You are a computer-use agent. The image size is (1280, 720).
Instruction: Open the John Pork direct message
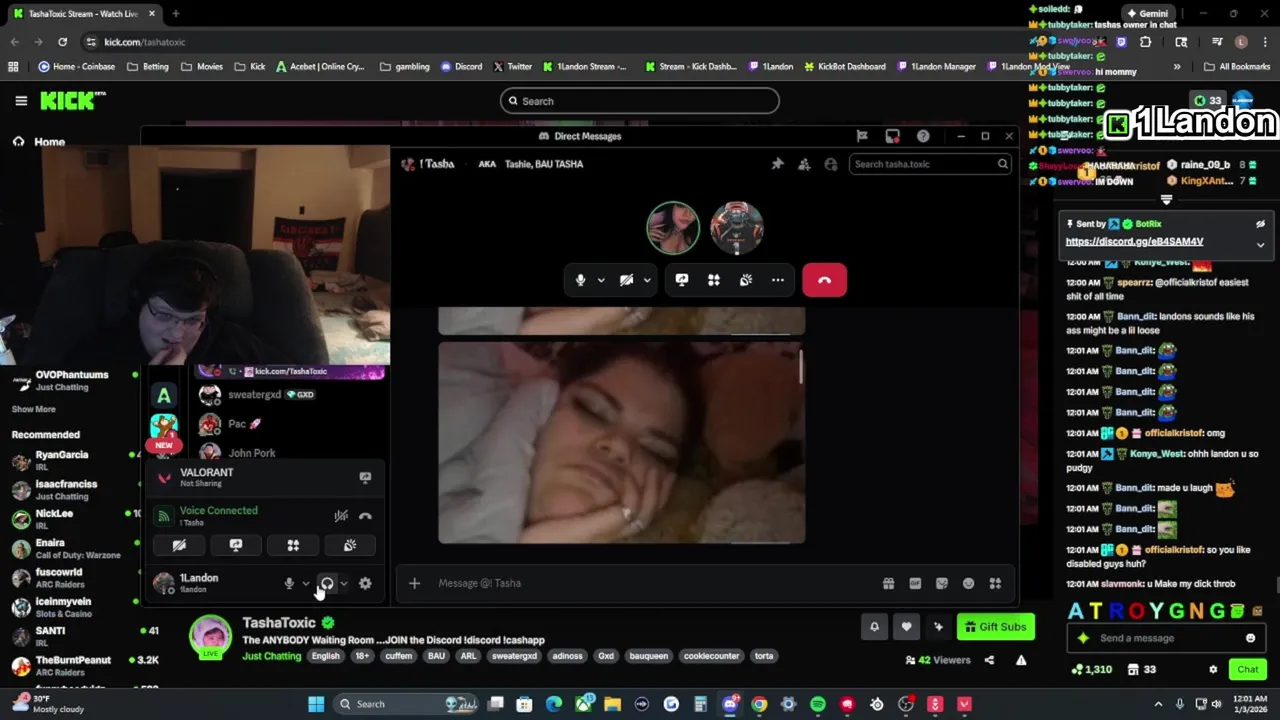pyautogui.click(x=290, y=453)
